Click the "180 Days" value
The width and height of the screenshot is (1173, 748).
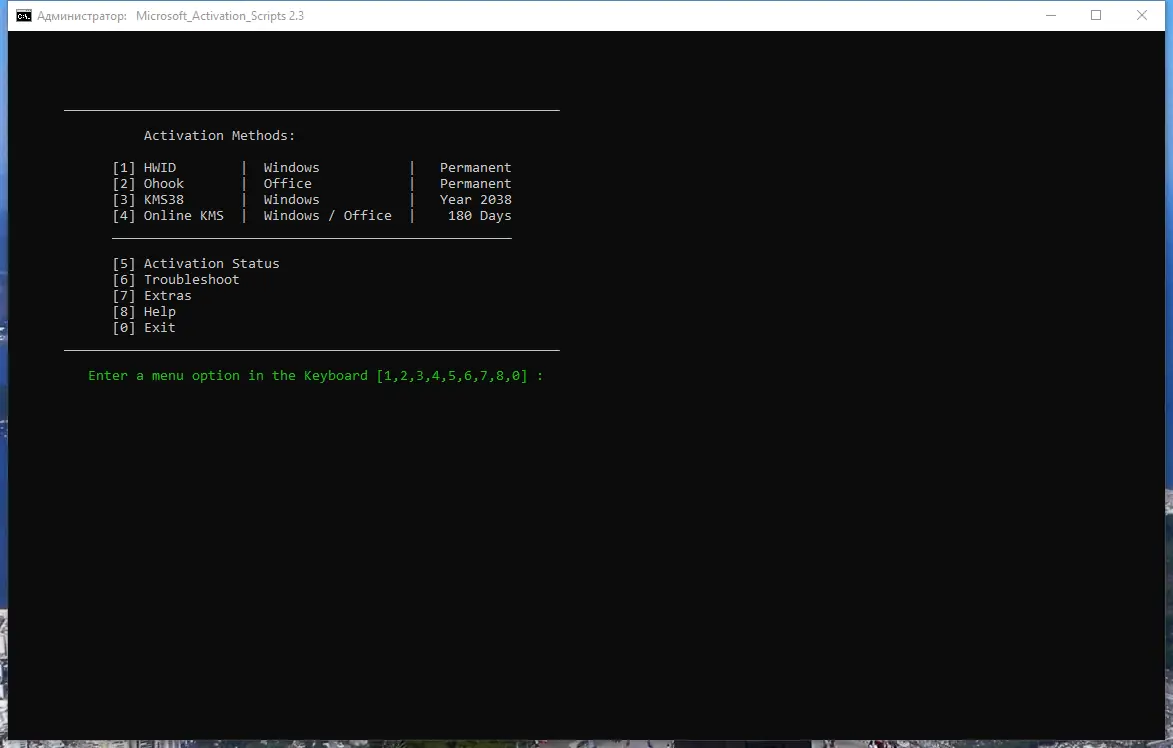480,215
